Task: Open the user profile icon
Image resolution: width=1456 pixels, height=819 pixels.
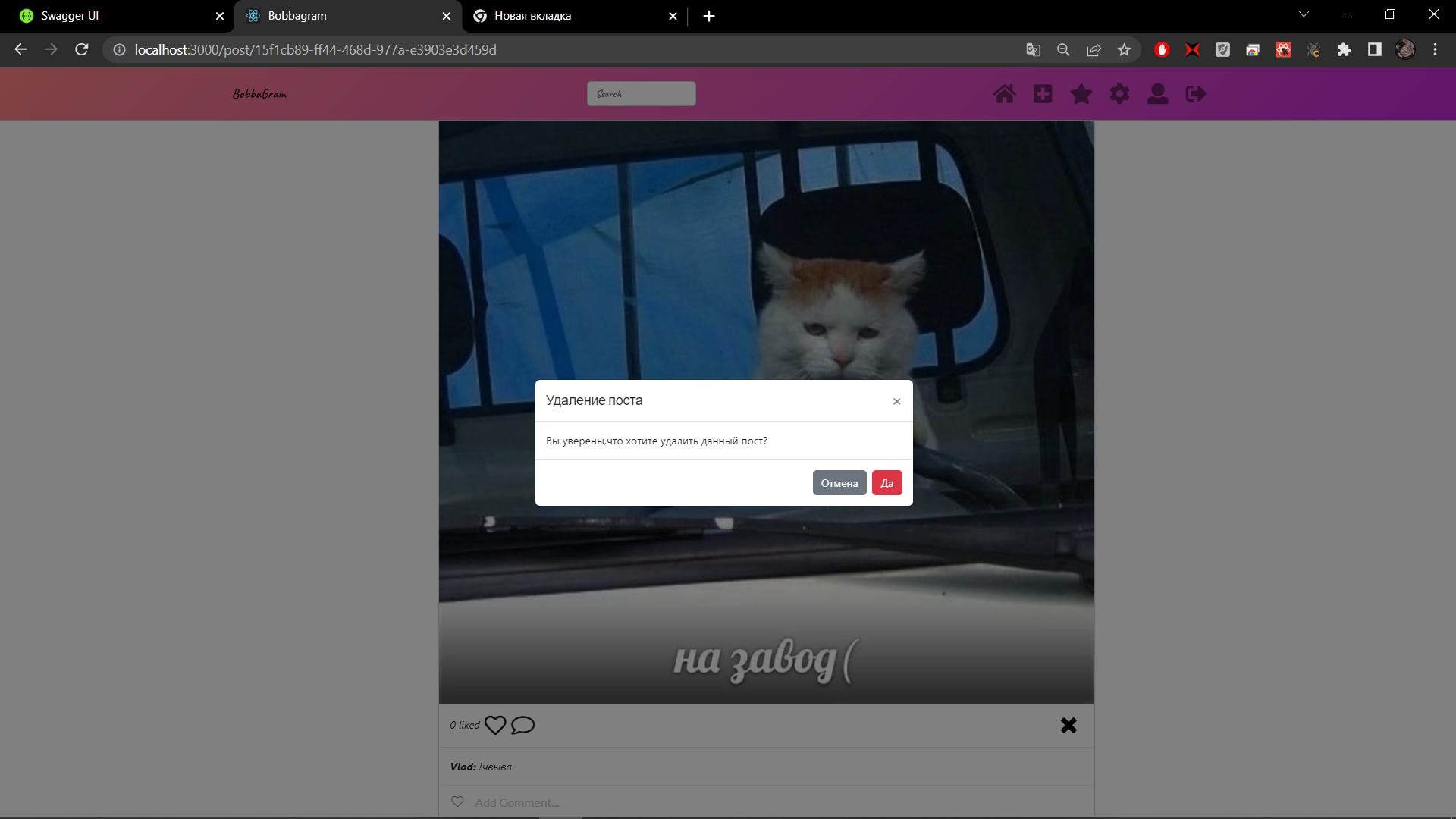Action: pos(1157,94)
